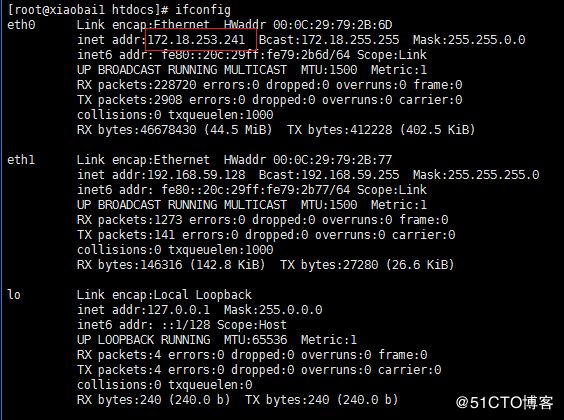
Task: Click the MTU:65536 value for loopback
Action: pos(256,339)
